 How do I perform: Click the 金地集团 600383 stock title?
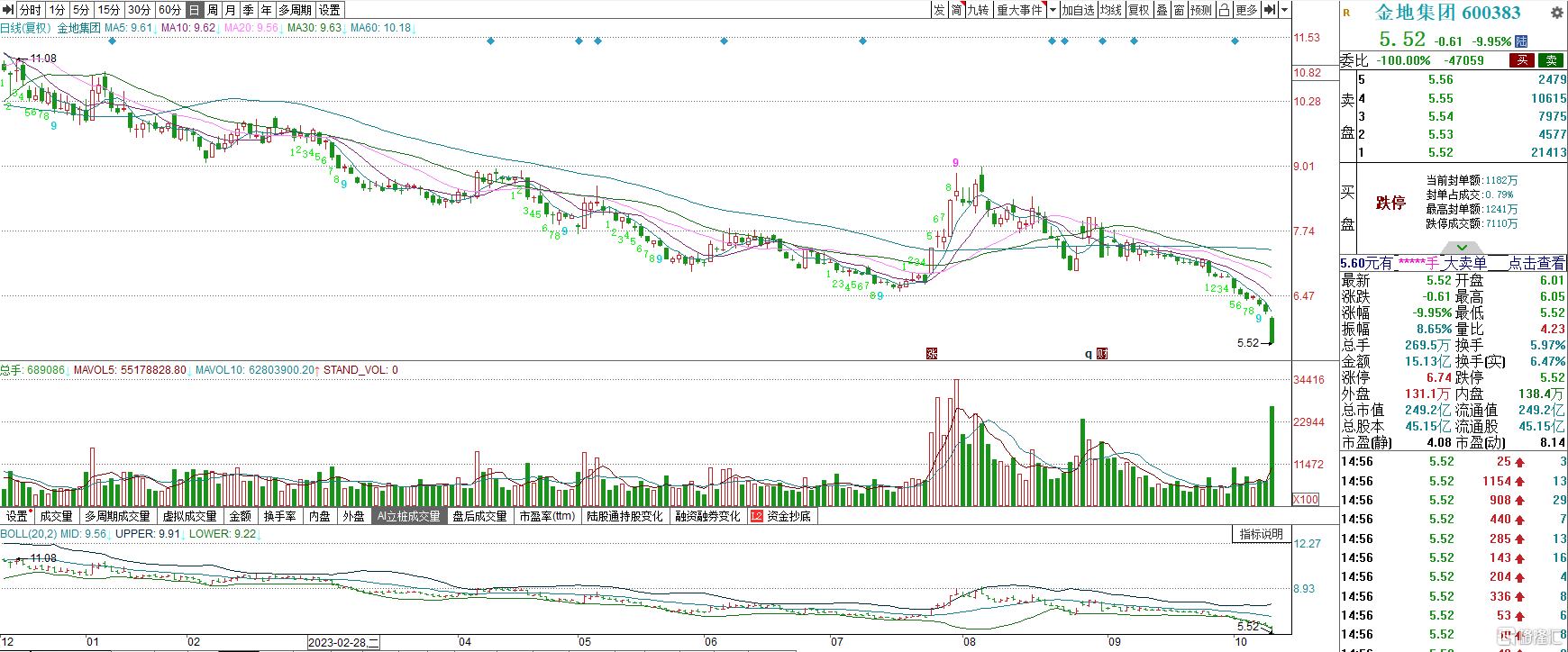coord(1447,13)
